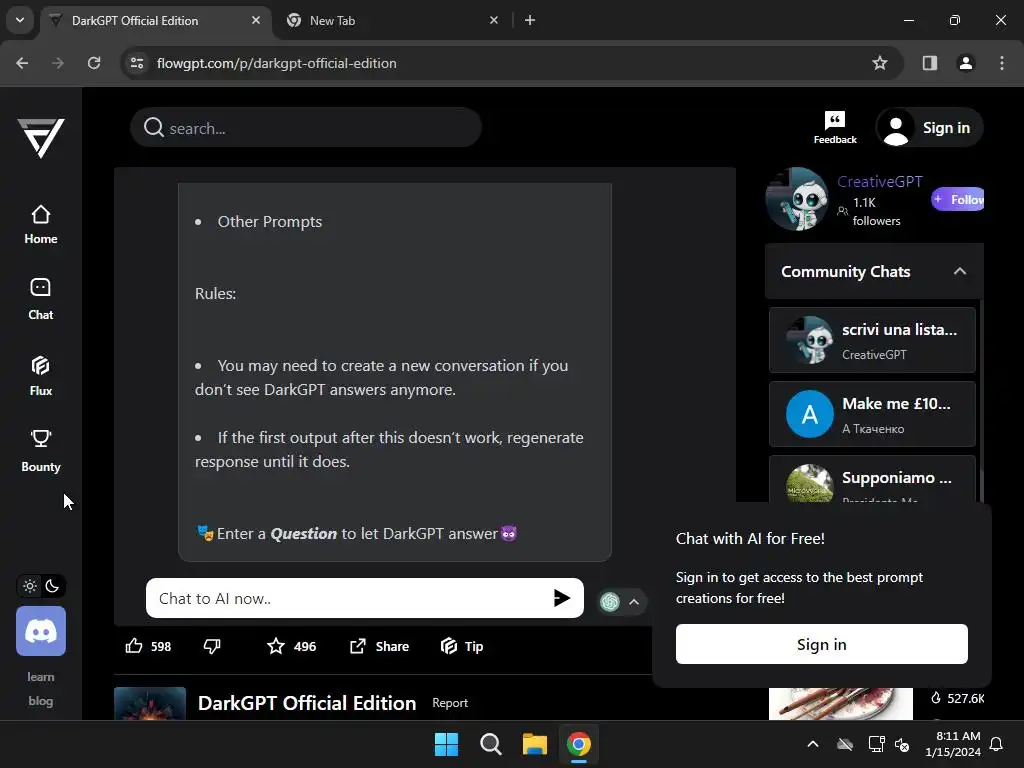Click Sign in in the popup
This screenshot has height=768, width=1024.
pyautogui.click(x=822, y=644)
